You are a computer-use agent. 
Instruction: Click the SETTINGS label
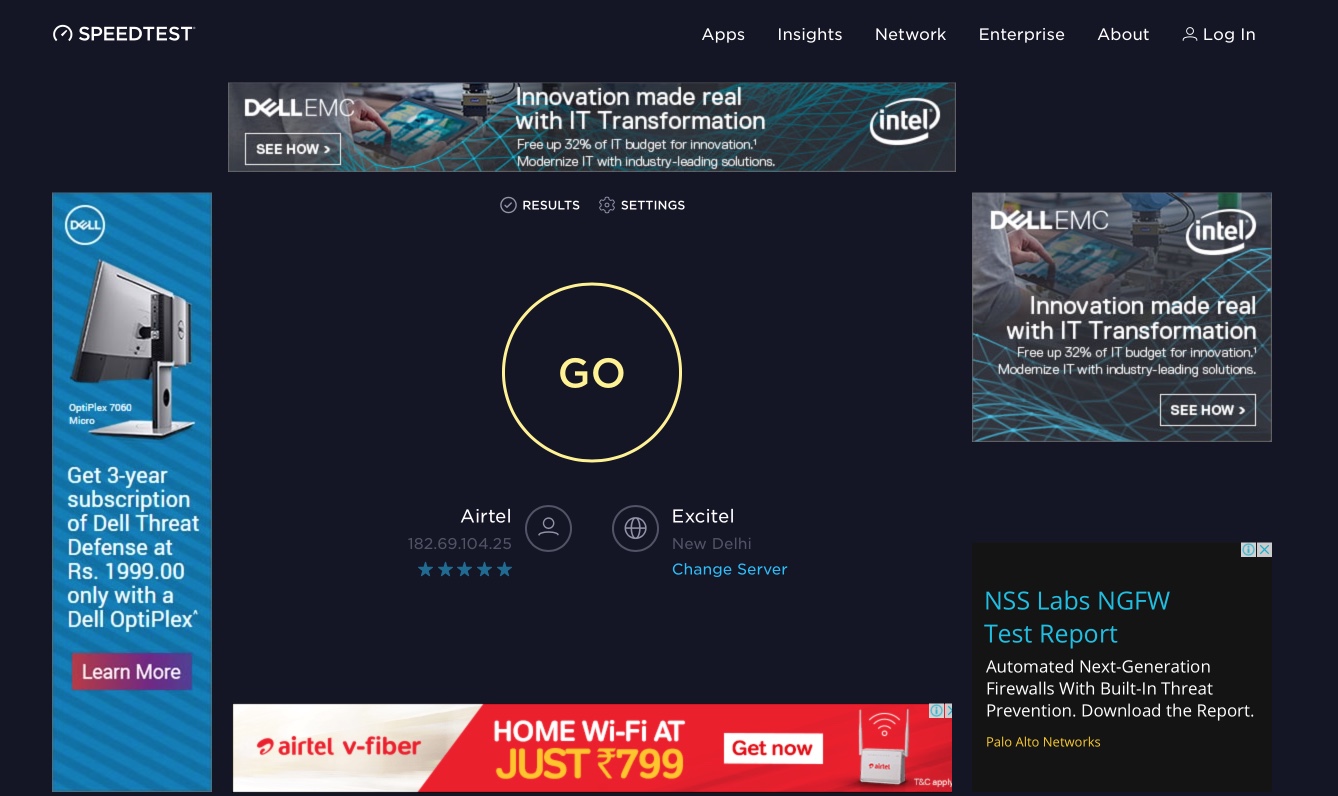pyautogui.click(x=653, y=205)
